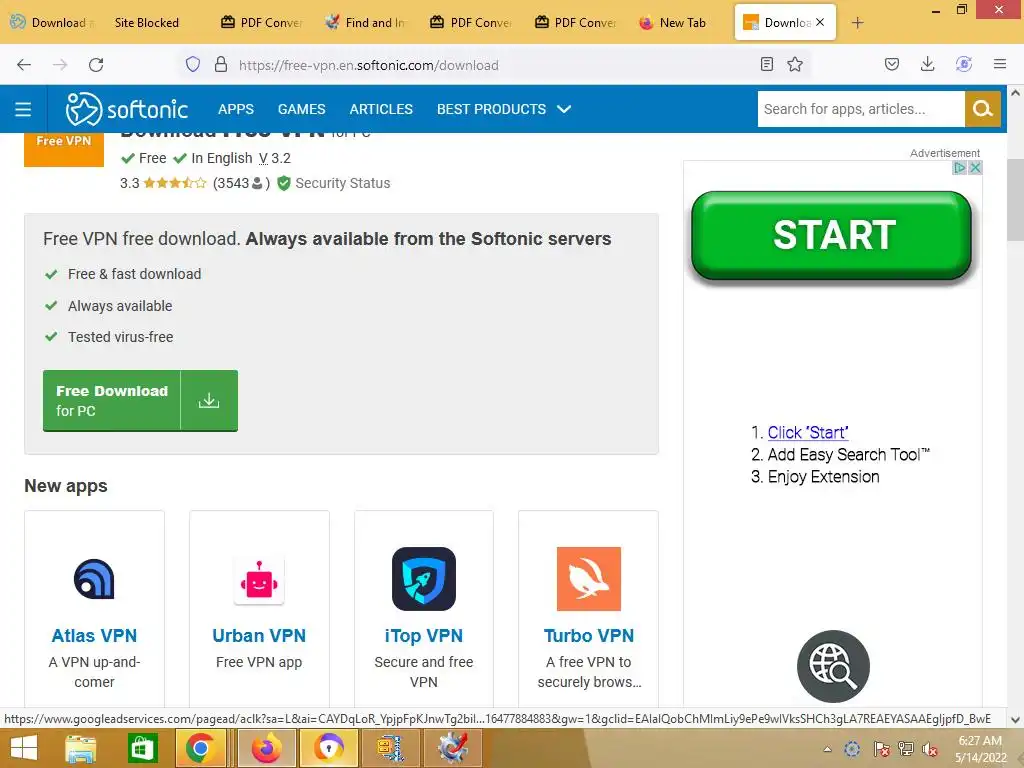Click the padlock site info icon

click(221, 65)
